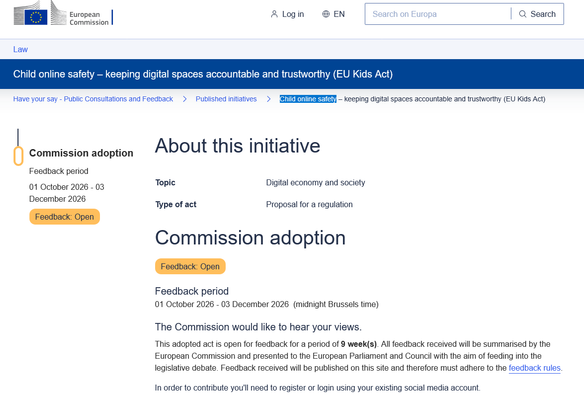The width and height of the screenshot is (584, 395).
Task: Go to Published initiatives breadcrumb
Action: pos(226,99)
